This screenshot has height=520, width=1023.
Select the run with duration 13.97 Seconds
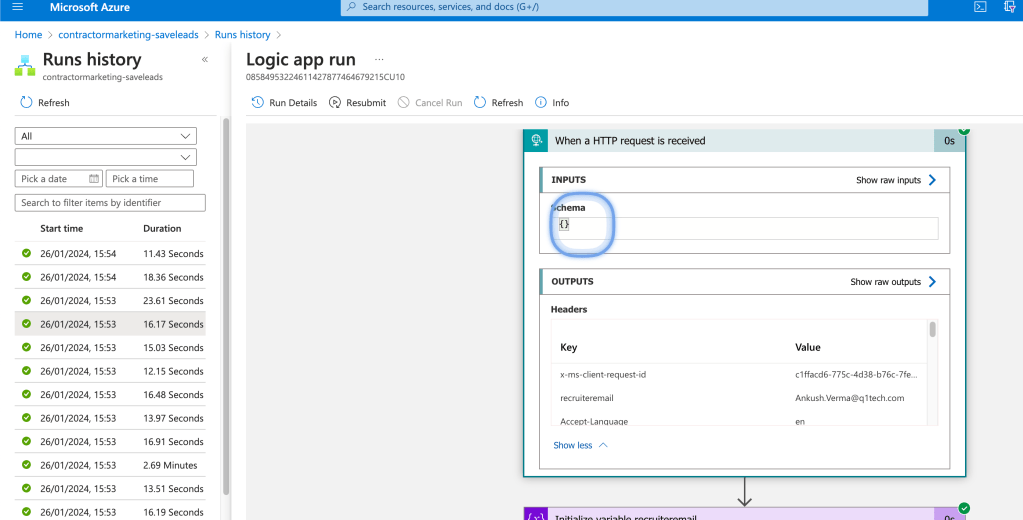click(110, 418)
